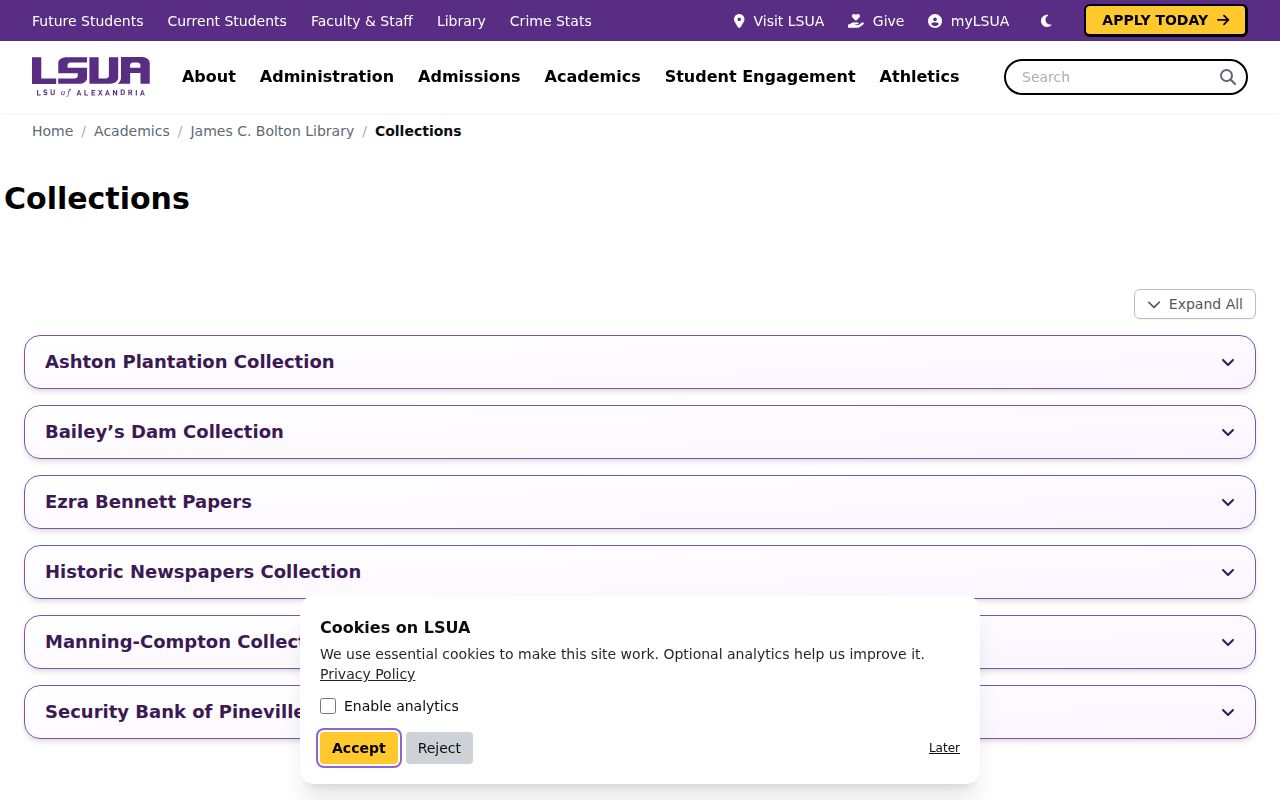The height and width of the screenshot is (800, 1280).
Task: Open Current Students link
Action: [227, 21]
